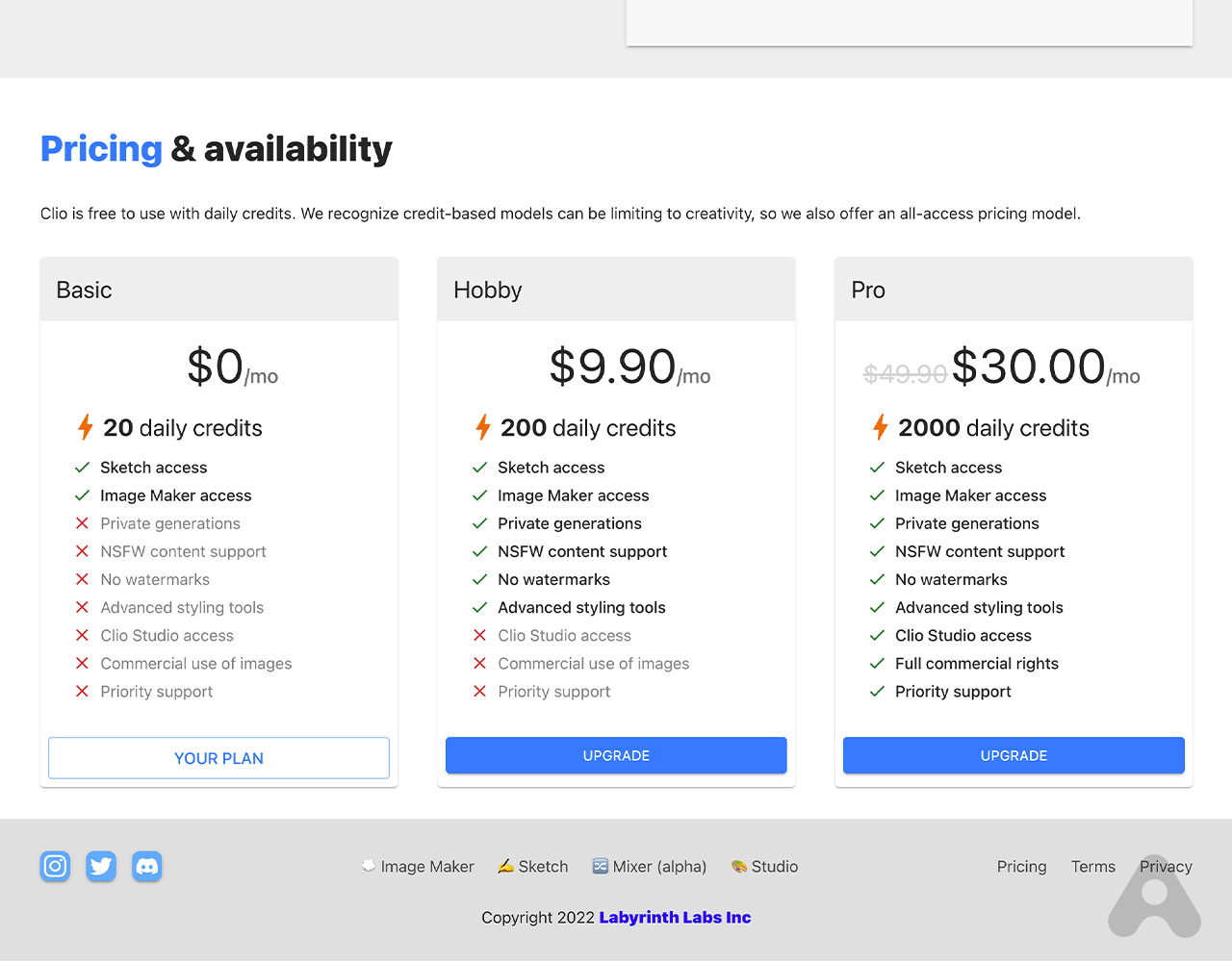Click red X beside Basic Private generations
The image size is (1232, 962).
coord(82,523)
